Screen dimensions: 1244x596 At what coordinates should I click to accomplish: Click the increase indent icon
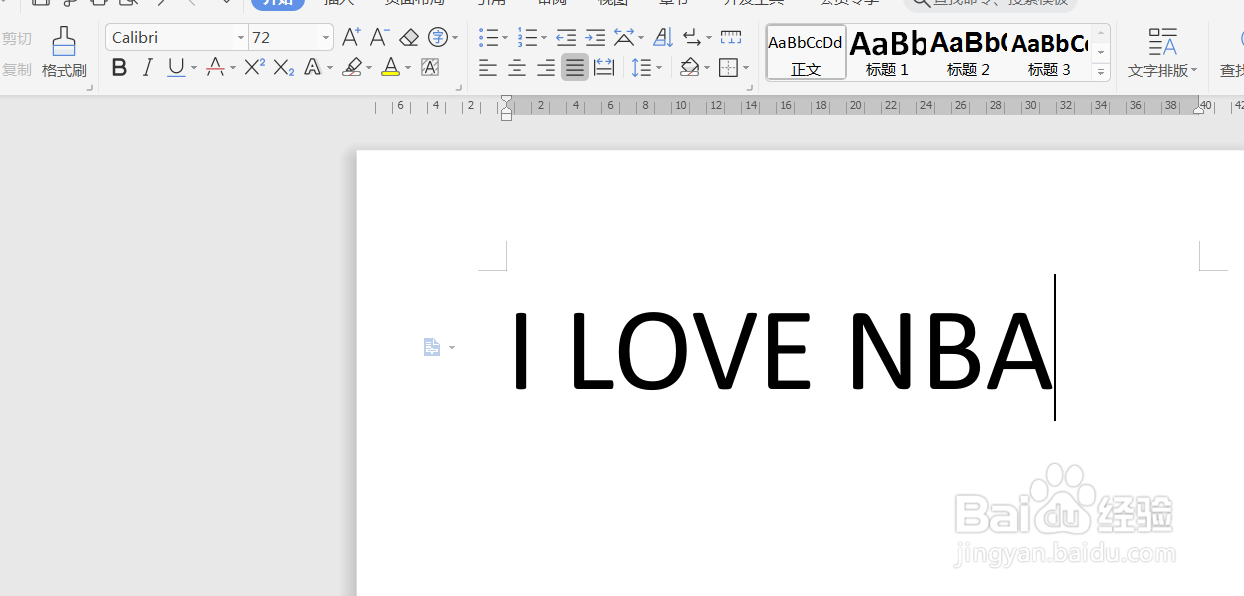(x=595, y=38)
